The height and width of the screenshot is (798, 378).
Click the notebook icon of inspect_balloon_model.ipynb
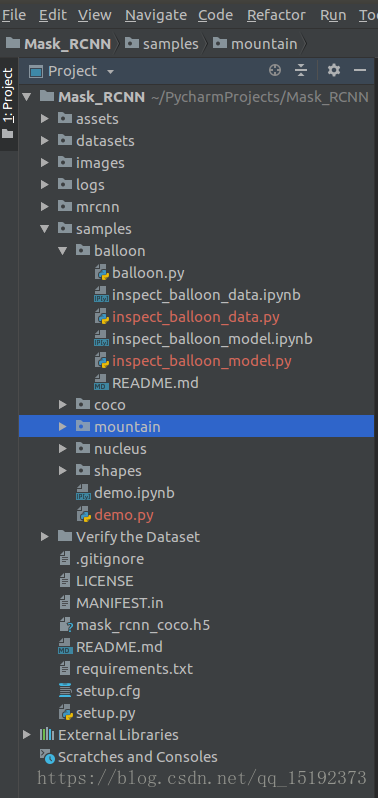pos(101,339)
